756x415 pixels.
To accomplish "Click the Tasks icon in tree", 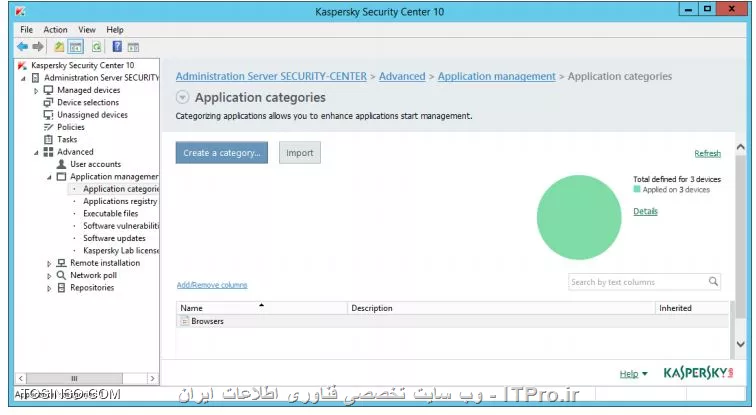I will point(48,139).
